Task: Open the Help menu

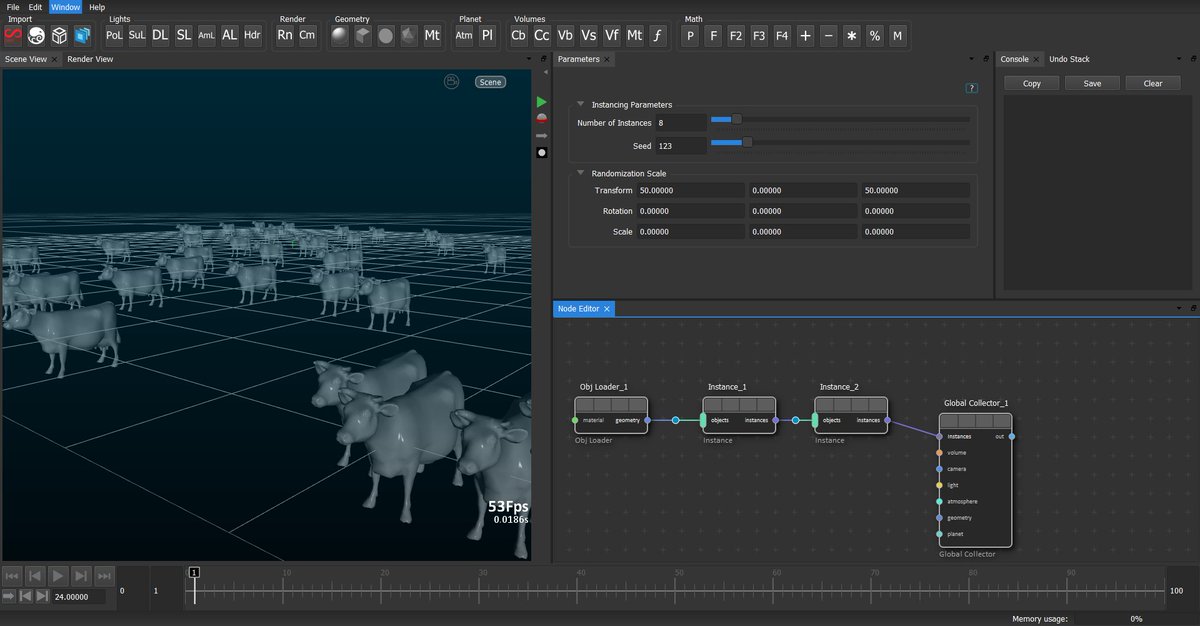Action: click(97, 7)
